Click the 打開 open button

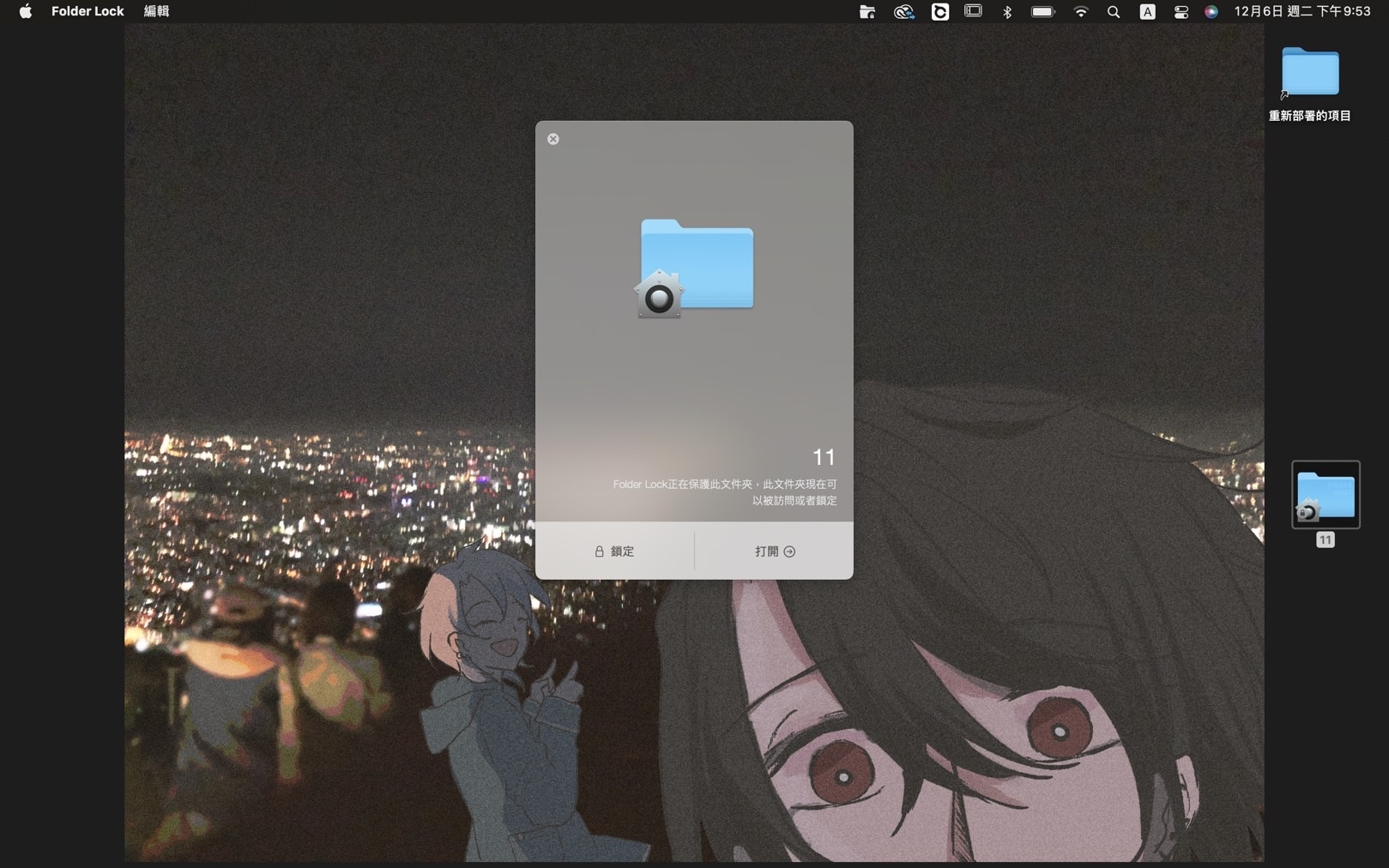coord(775,551)
